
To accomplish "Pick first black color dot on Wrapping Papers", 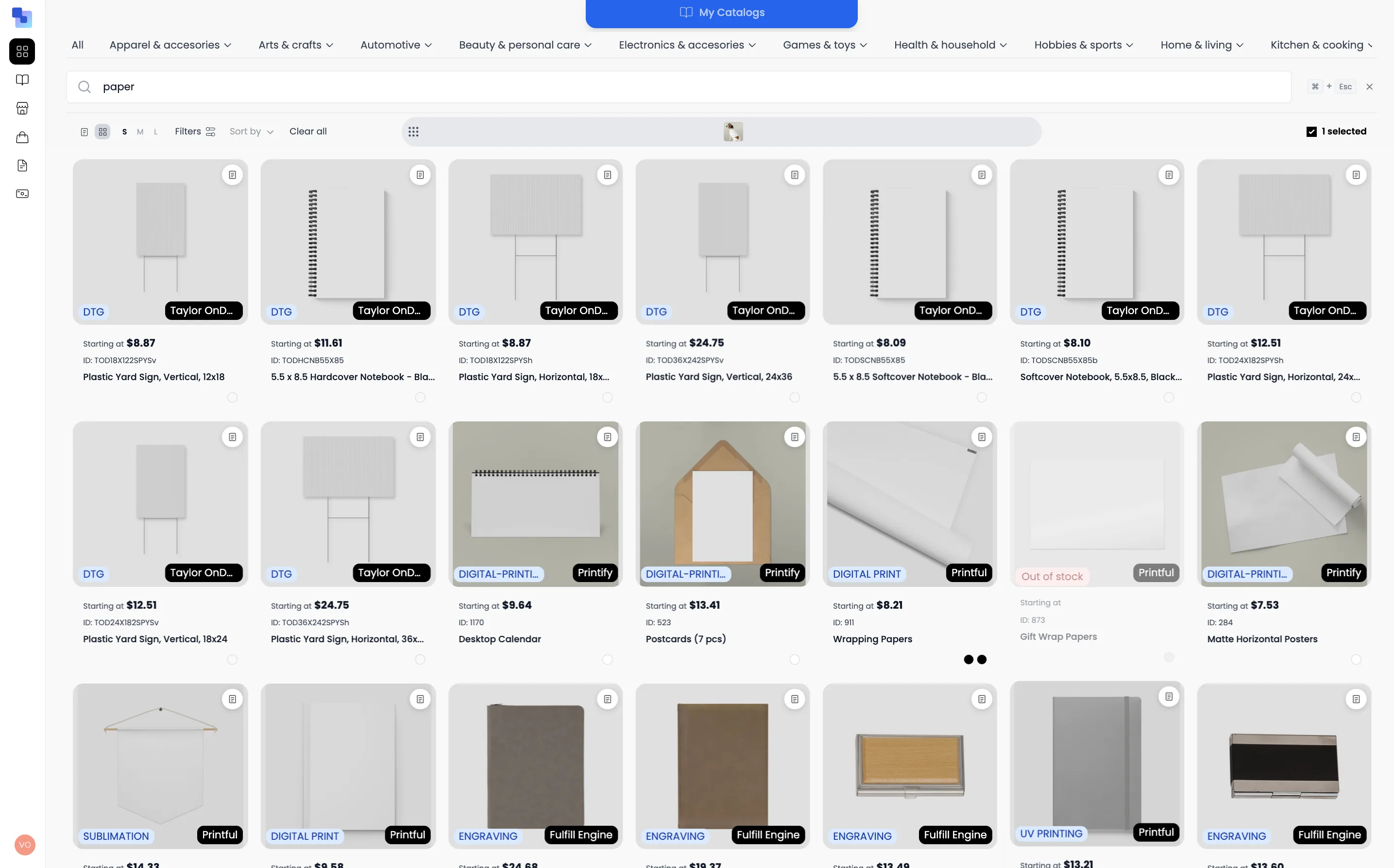I will click(x=969, y=660).
